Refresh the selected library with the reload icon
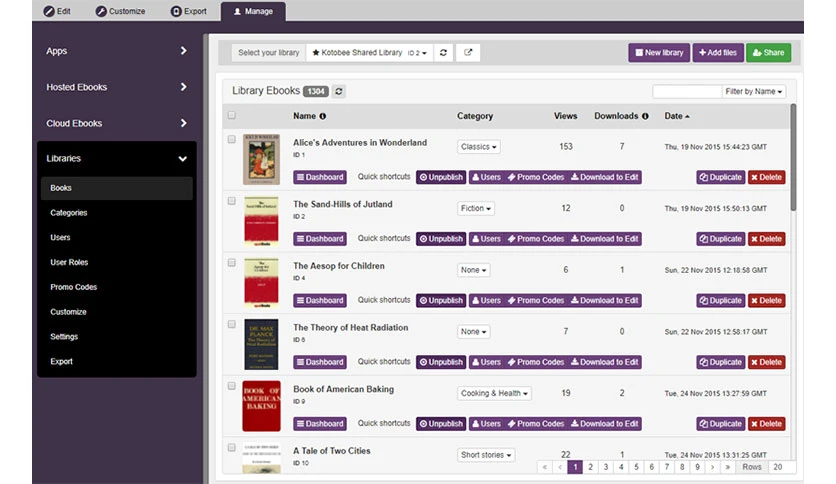The height and width of the screenshot is (484, 836). 443,52
